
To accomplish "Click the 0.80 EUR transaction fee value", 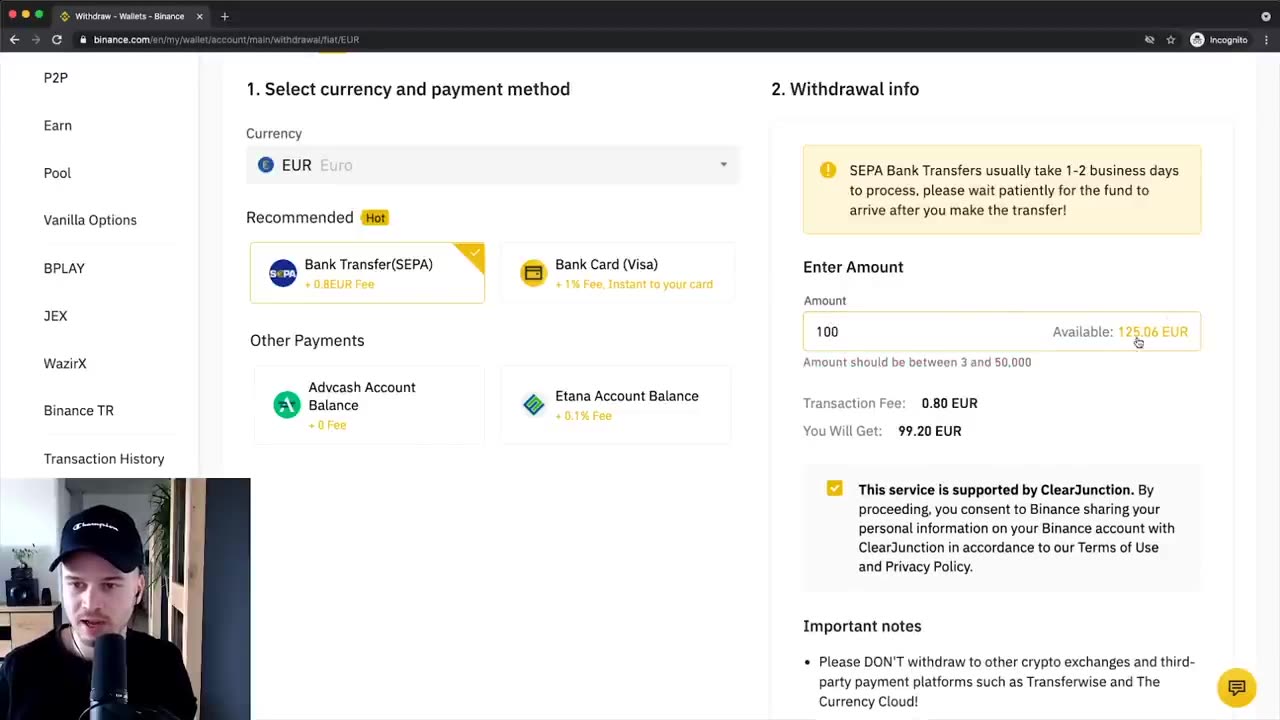I will (949, 403).
